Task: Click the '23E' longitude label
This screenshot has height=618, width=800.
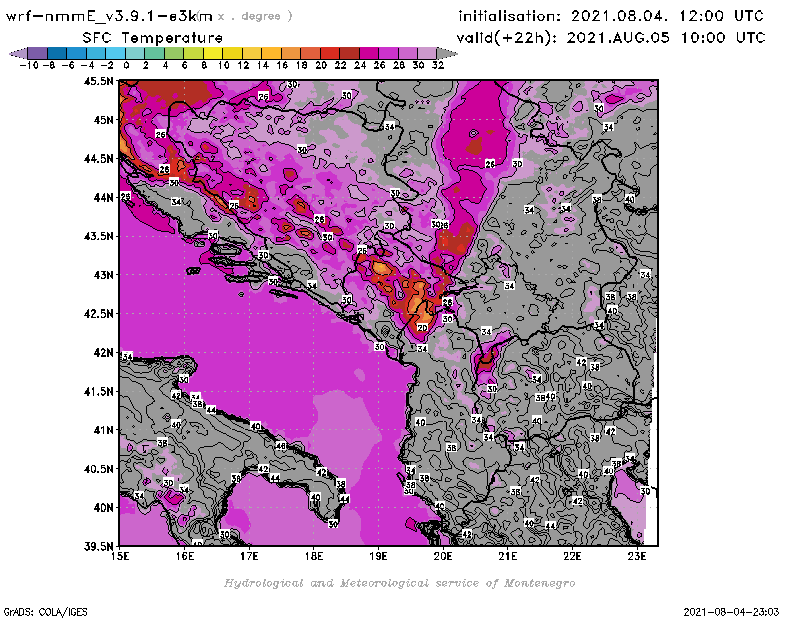Action: click(637, 556)
